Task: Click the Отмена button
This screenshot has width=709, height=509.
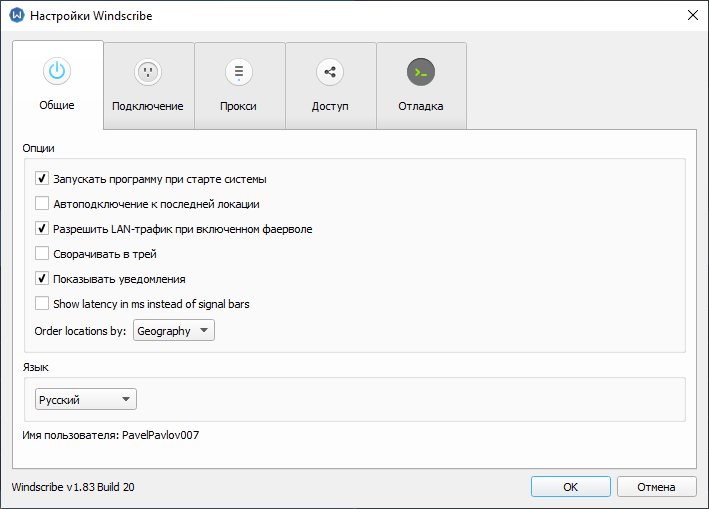Action: 656,487
